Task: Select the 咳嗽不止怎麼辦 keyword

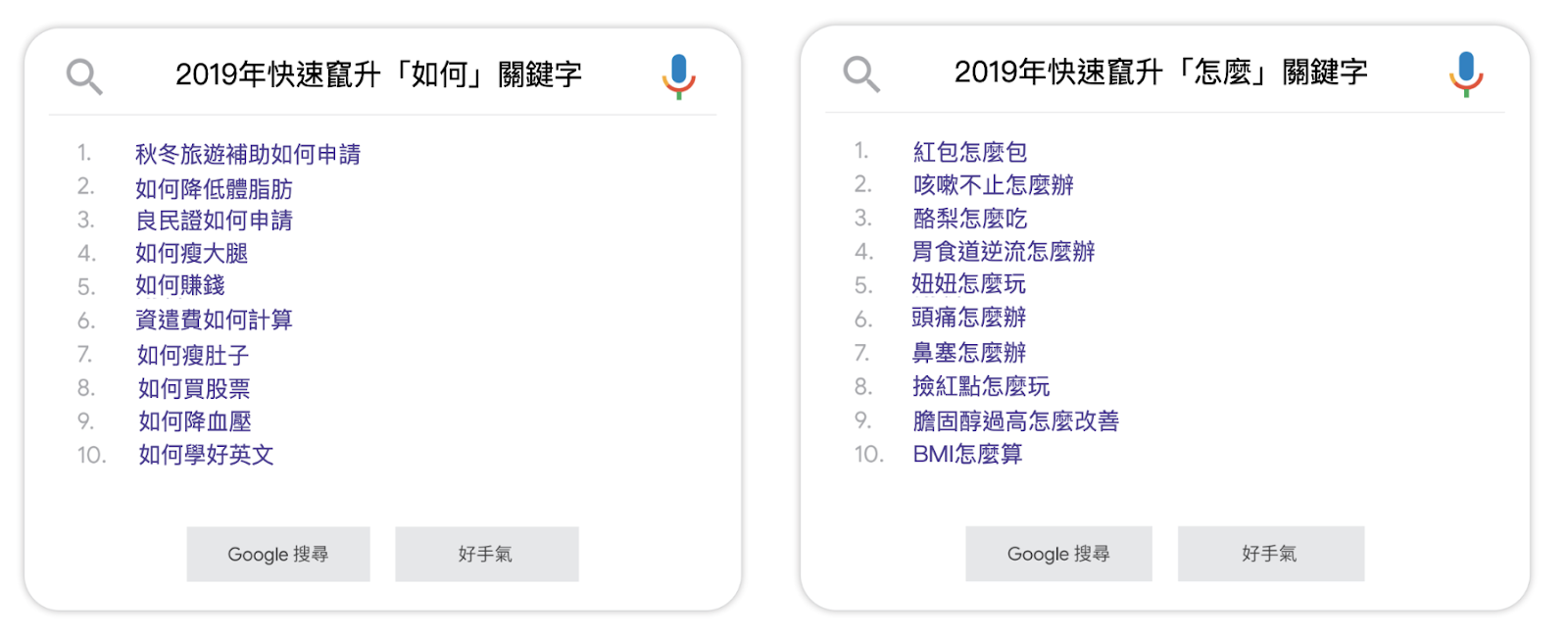Action: [x=993, y=185]
